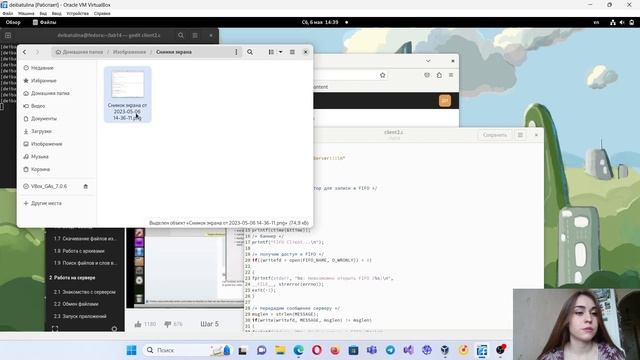Open 'Устройства' menu in VirtualBox
This screenshot has width=640, height=360.
coord(78,13)
